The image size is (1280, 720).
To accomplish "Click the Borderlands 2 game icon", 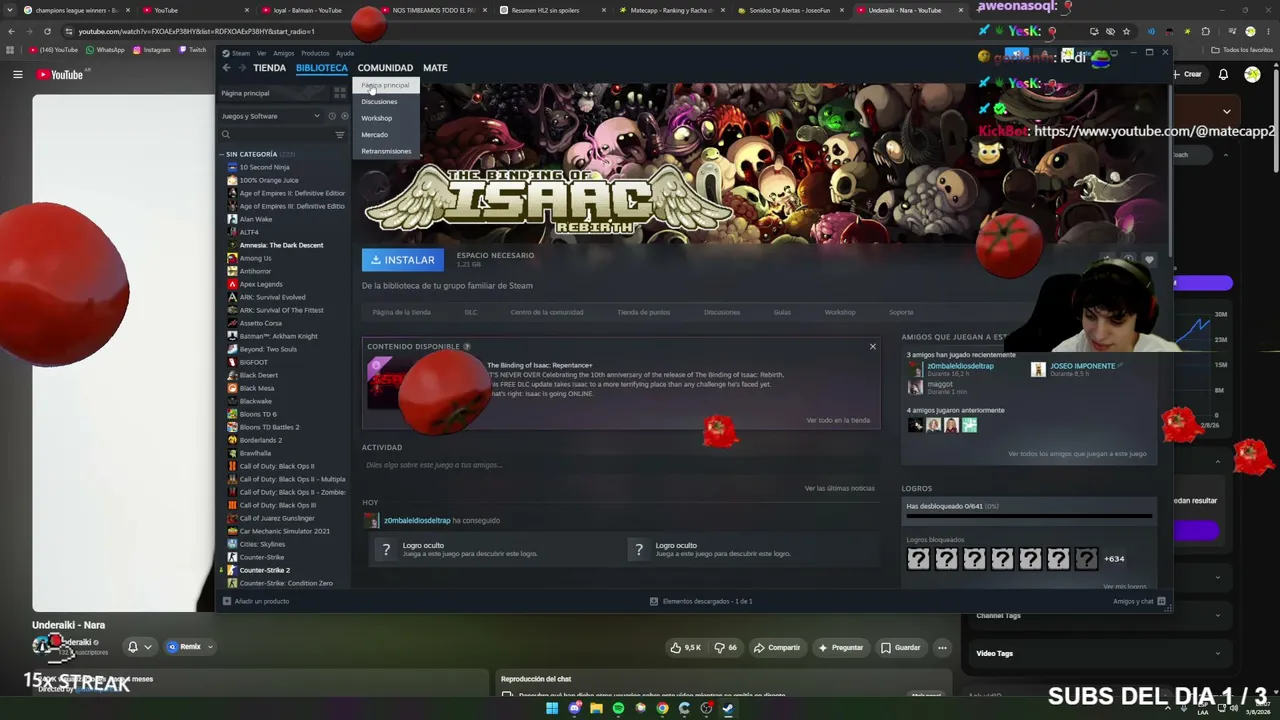I will point(232,440).
